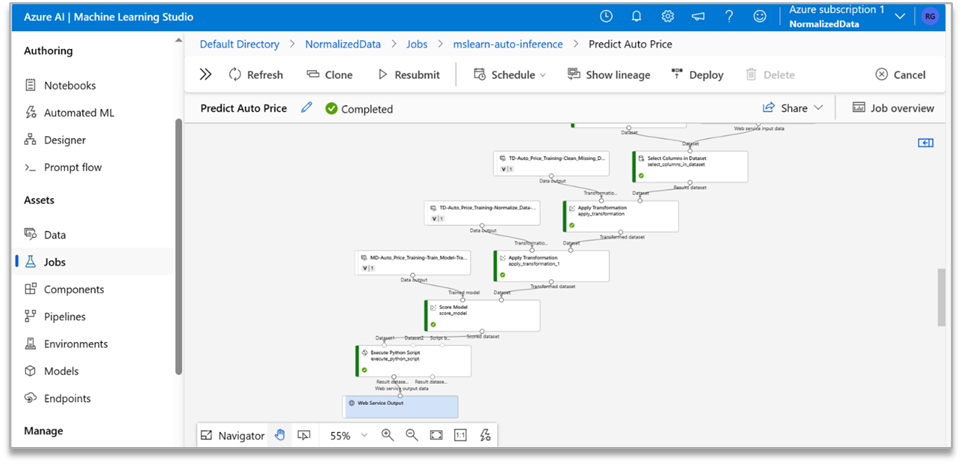Screen dimensions: 962x464
Task: Open the recent history clock icon
Action: 606,17
